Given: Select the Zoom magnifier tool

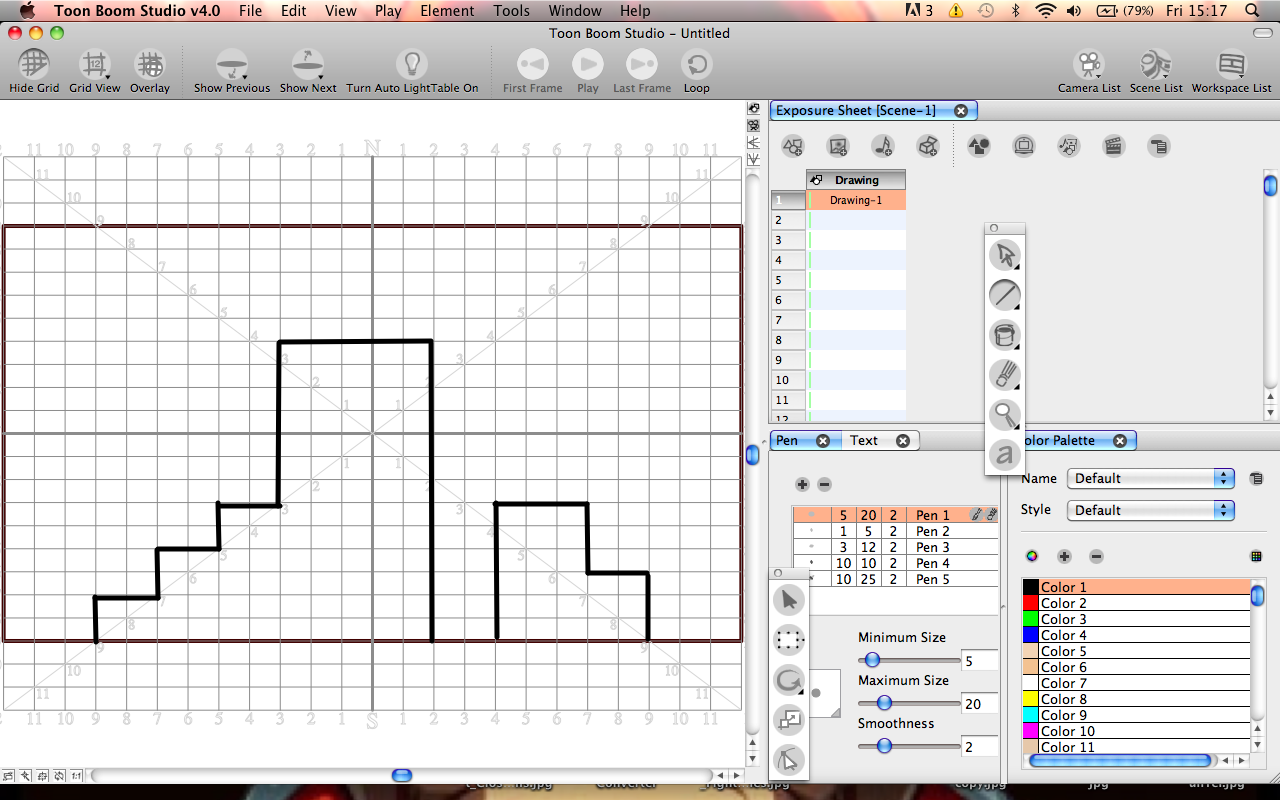Looking at the screenshot, I should tap(1004, 415).
